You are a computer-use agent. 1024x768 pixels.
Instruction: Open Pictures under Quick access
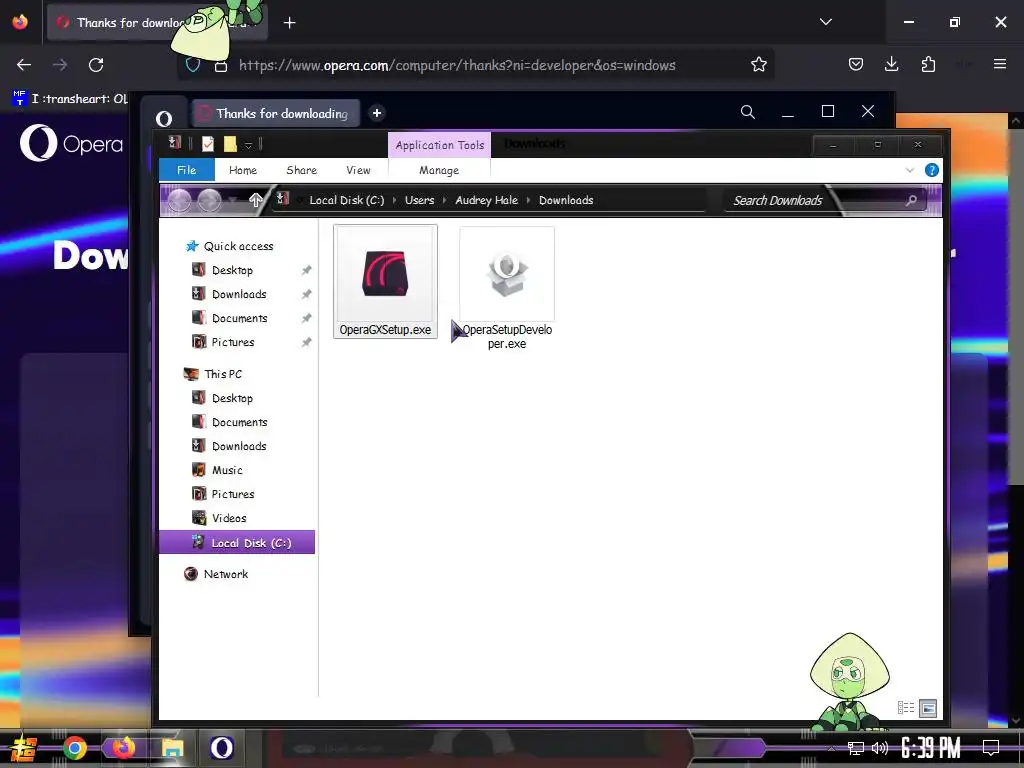tap(223, 342)
